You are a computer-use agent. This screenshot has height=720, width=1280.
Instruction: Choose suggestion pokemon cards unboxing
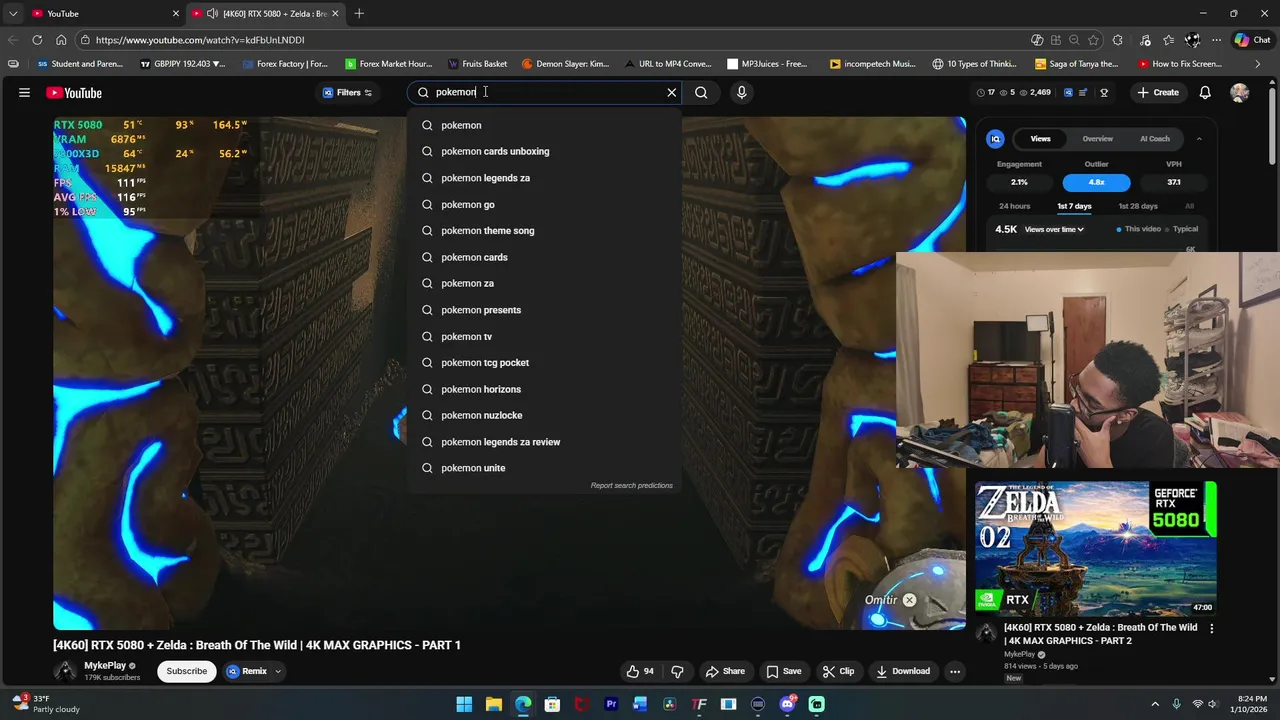(x=544, y=151)
